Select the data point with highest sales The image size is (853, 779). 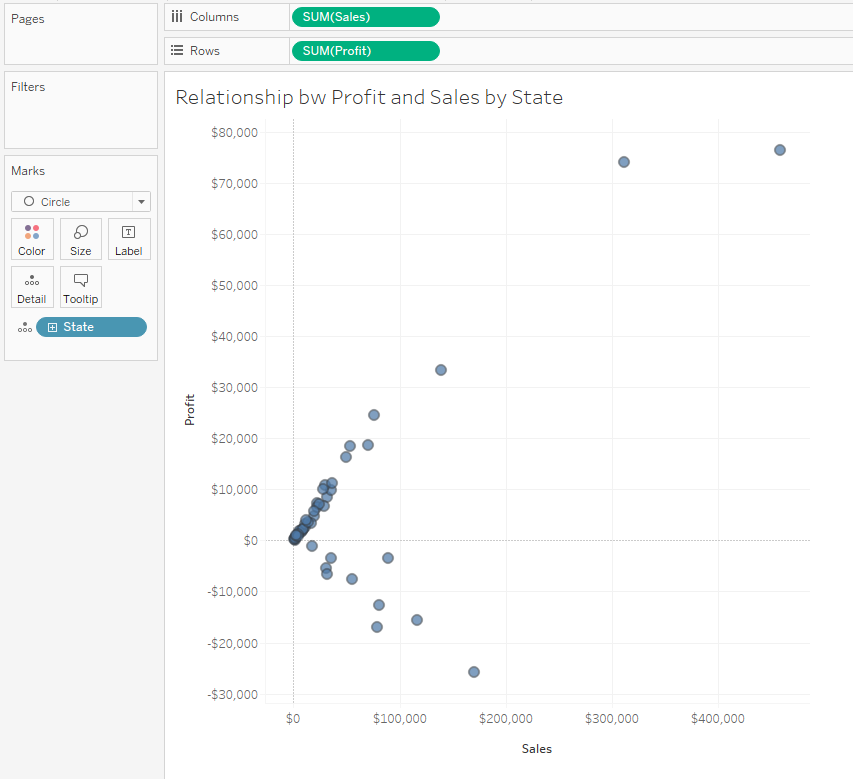(x=779, y=150)
